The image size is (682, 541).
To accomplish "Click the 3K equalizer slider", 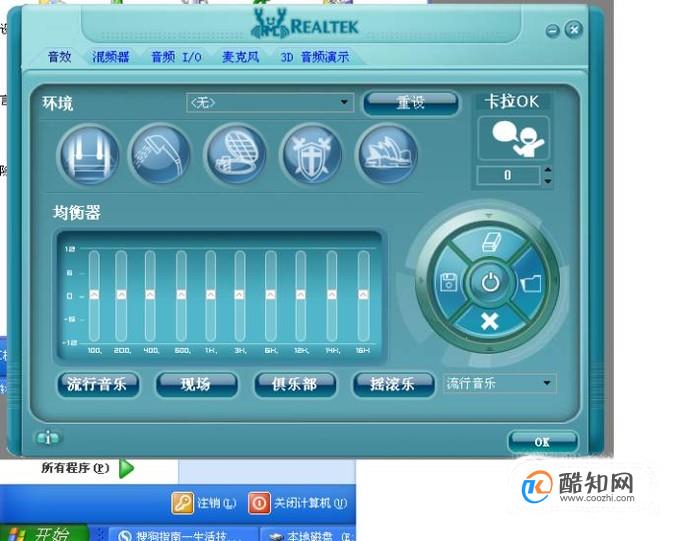I will (x=239, y=296).
